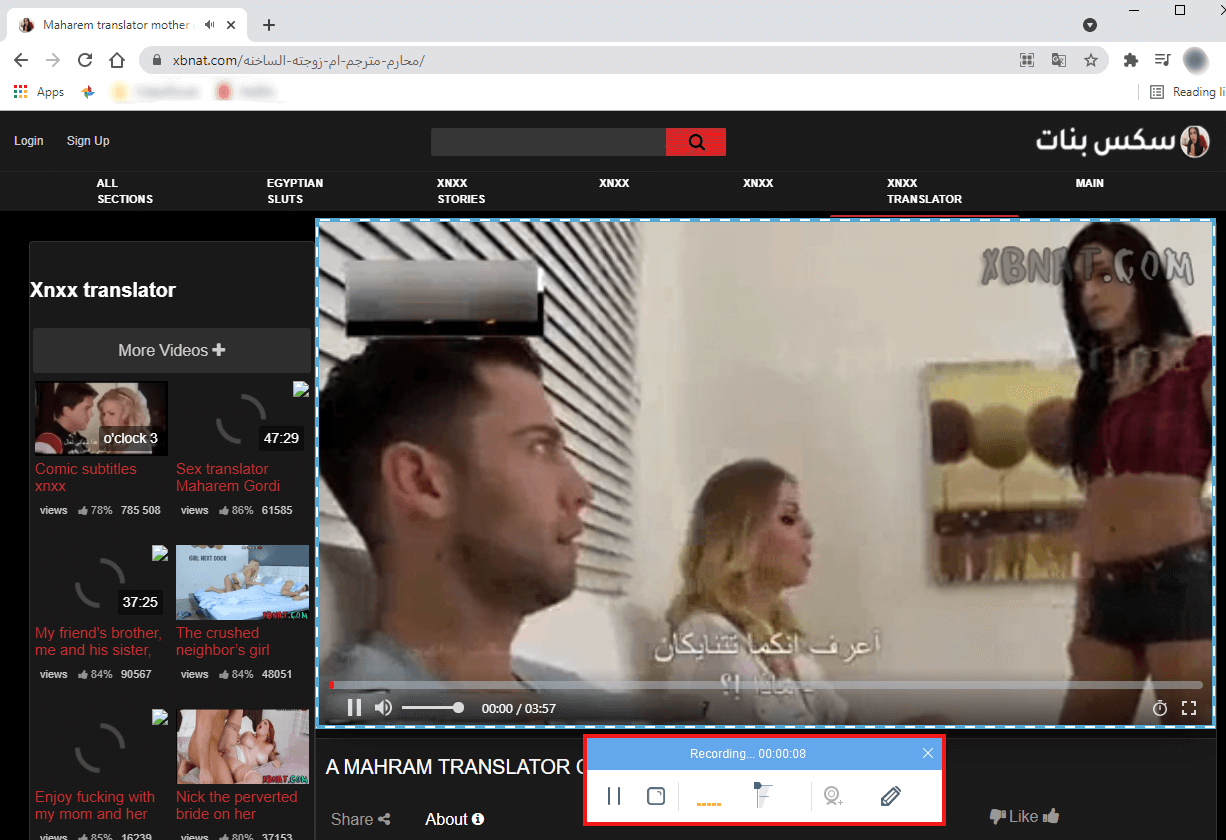
Task: Click the Login link
Action: tap(29, 141)
